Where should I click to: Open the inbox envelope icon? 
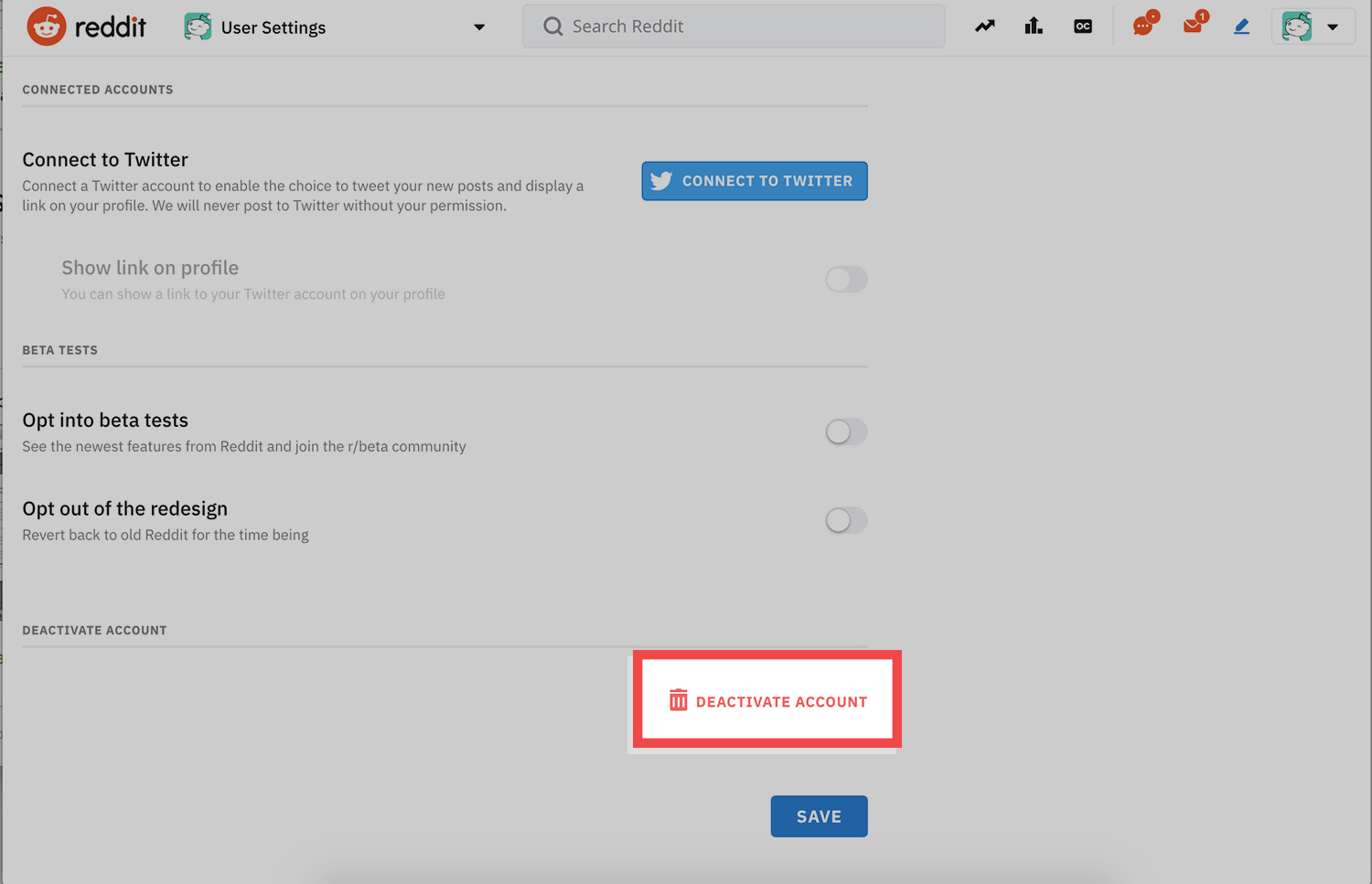click(x=1195, y=24)
